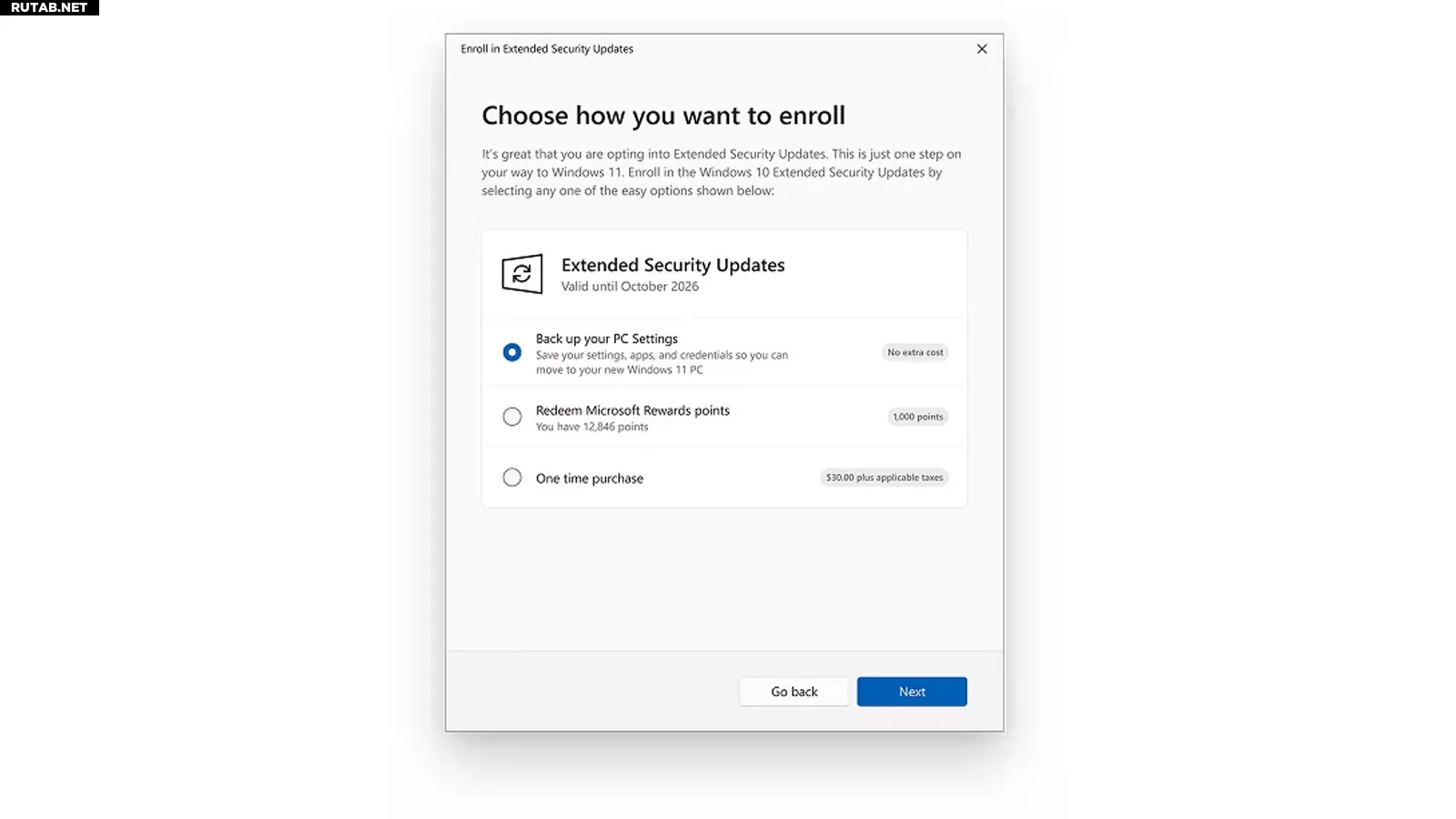The image size is (1456, 819).
Task: Close the Enroll in Extended Security Updates dialog
Action: pos(982,49)
